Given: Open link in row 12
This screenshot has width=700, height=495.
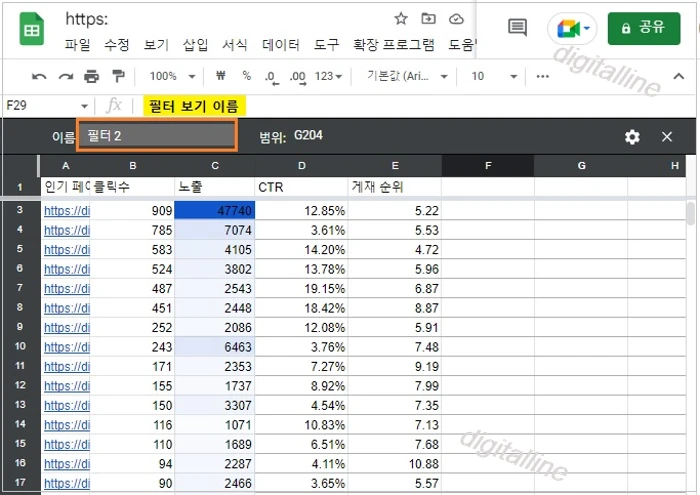Looking at the screenshot, I should 67,386.
